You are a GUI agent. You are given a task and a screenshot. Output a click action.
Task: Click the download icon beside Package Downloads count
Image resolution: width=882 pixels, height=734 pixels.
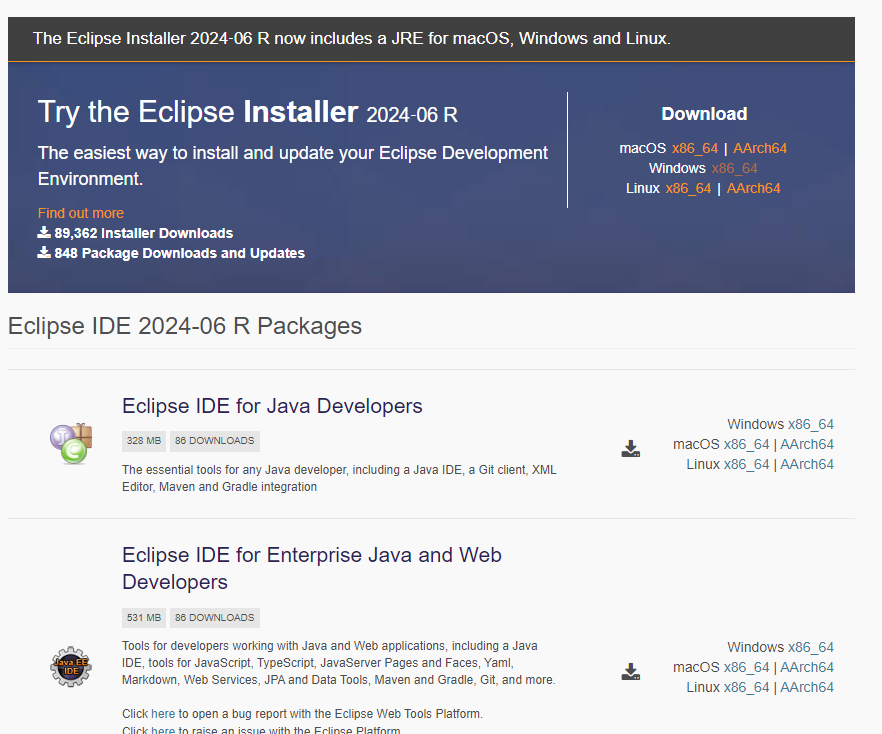pos(44,253)
